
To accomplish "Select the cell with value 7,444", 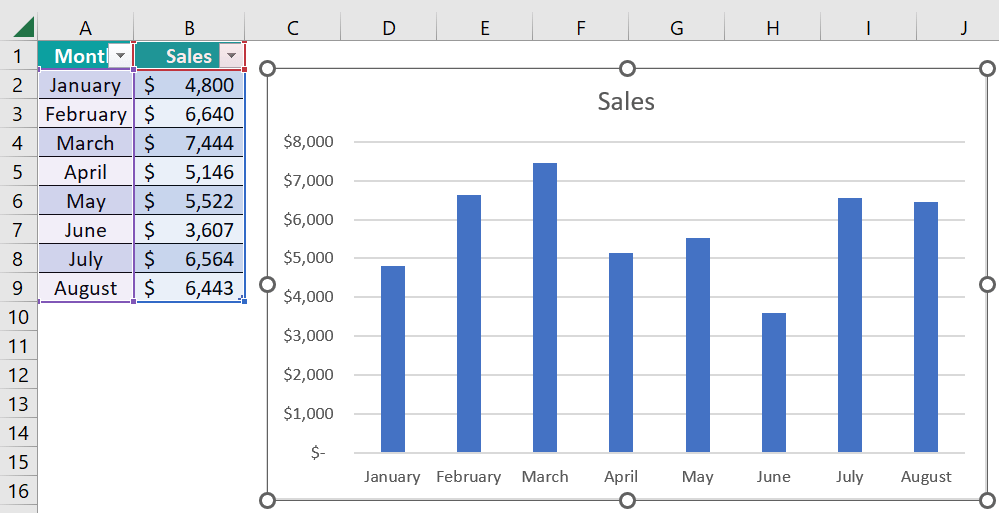I will click(x=190, y=143).
